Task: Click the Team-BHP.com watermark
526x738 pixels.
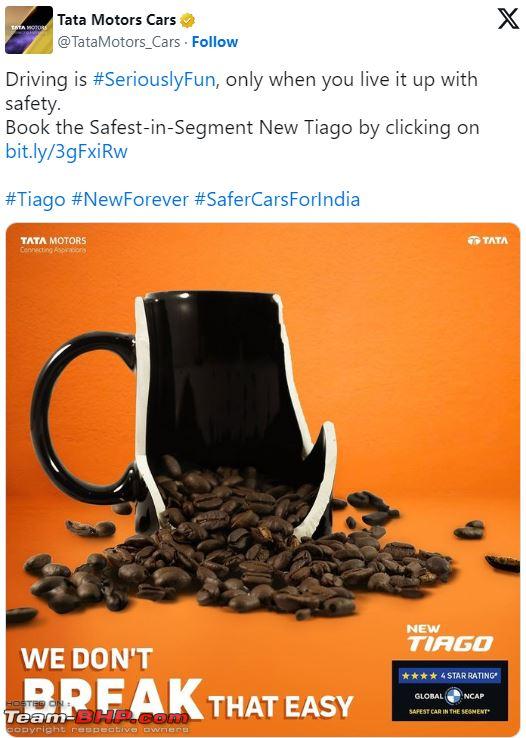Action: pos(97,717)
